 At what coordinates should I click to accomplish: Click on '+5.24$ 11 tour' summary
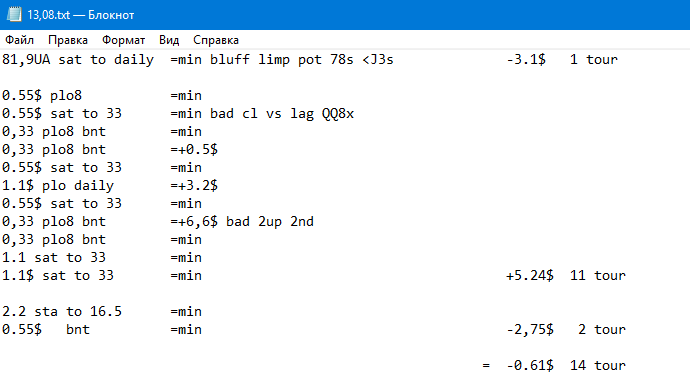[x=565, y=275]
